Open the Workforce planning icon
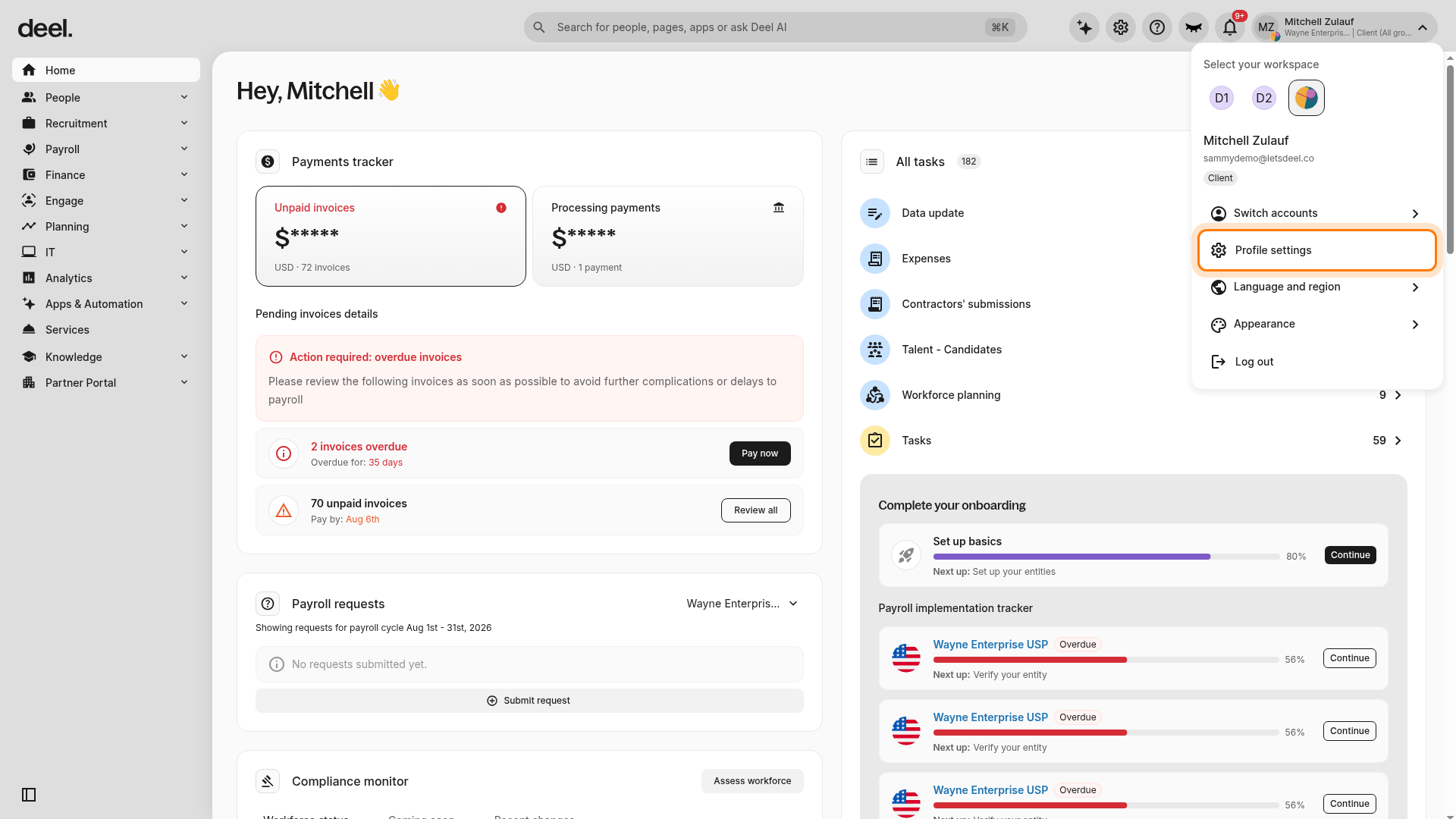Viewport: 1456px width, 819px height. 874,395
